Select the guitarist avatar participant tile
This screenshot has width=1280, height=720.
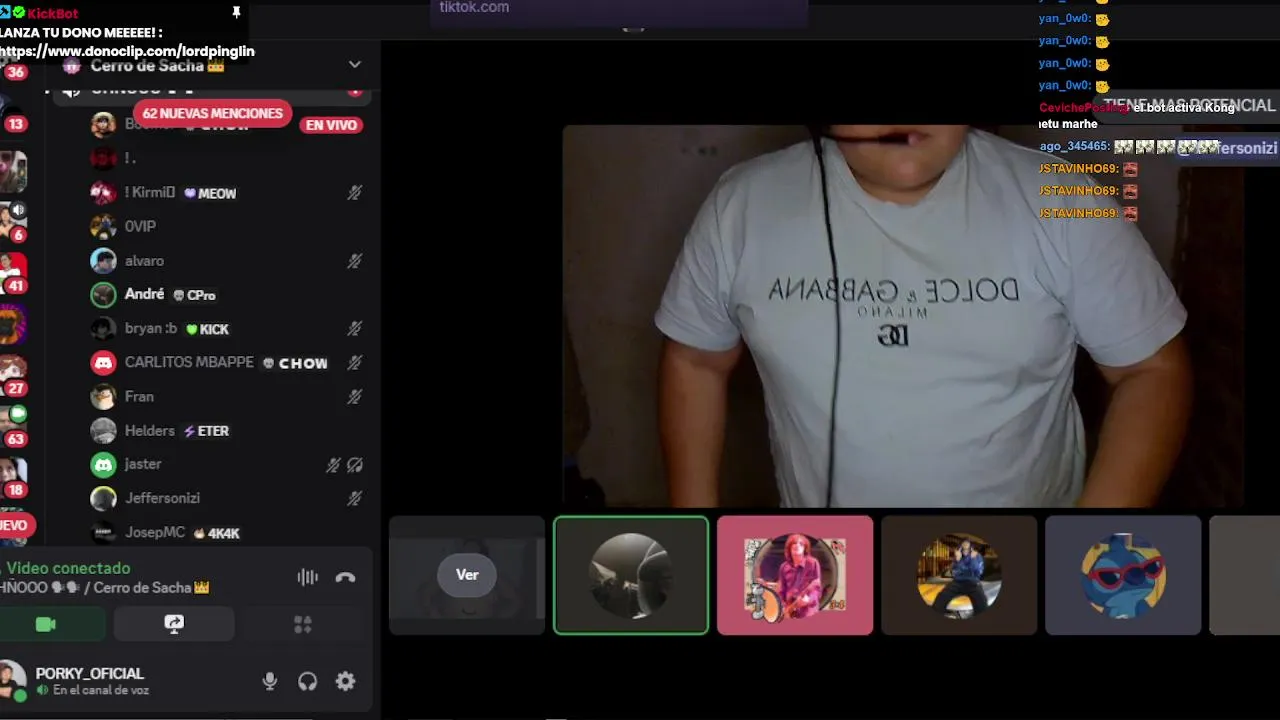795,575
